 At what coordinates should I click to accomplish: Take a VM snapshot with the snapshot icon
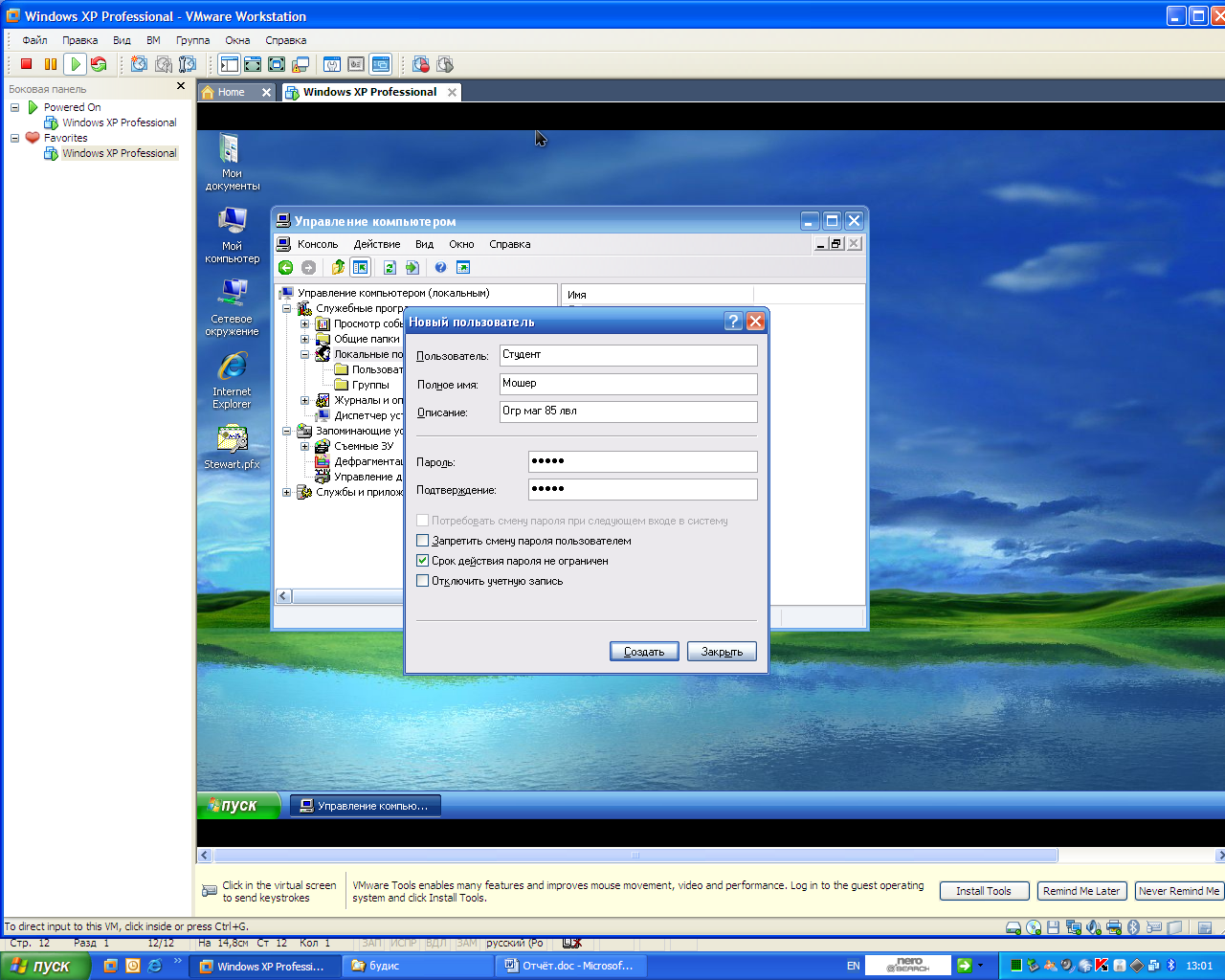click(140, 64)
